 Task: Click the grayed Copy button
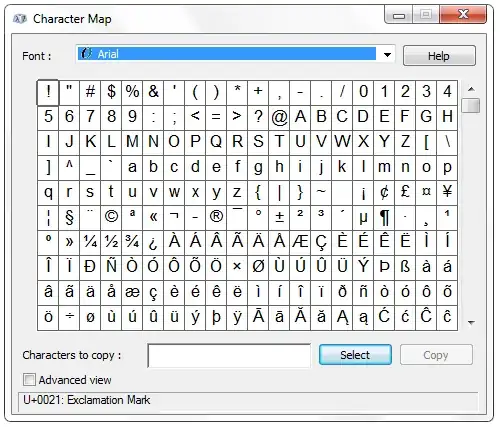[x=436, y=355]
